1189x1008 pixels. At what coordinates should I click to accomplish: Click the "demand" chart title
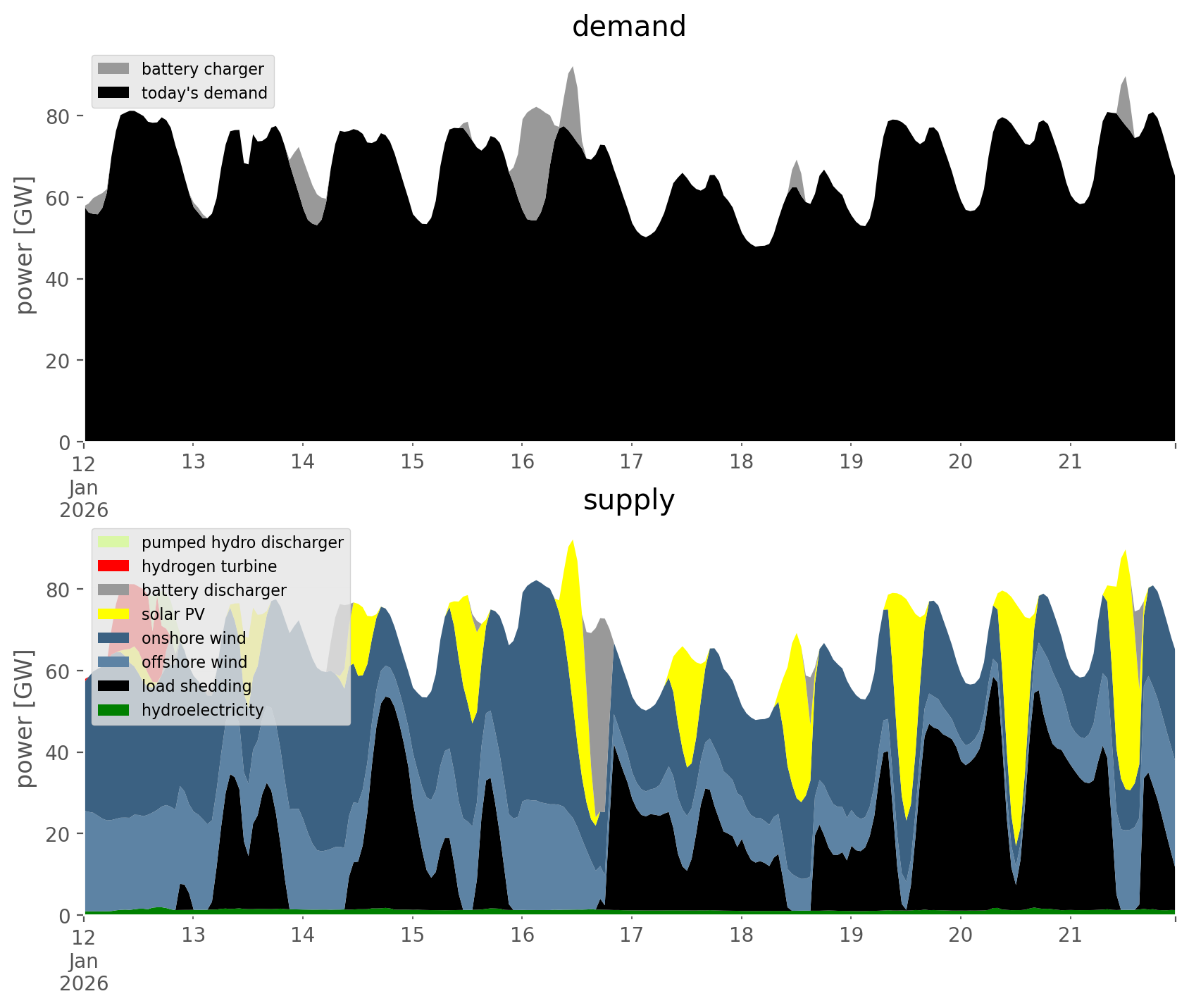click(628, 27)
